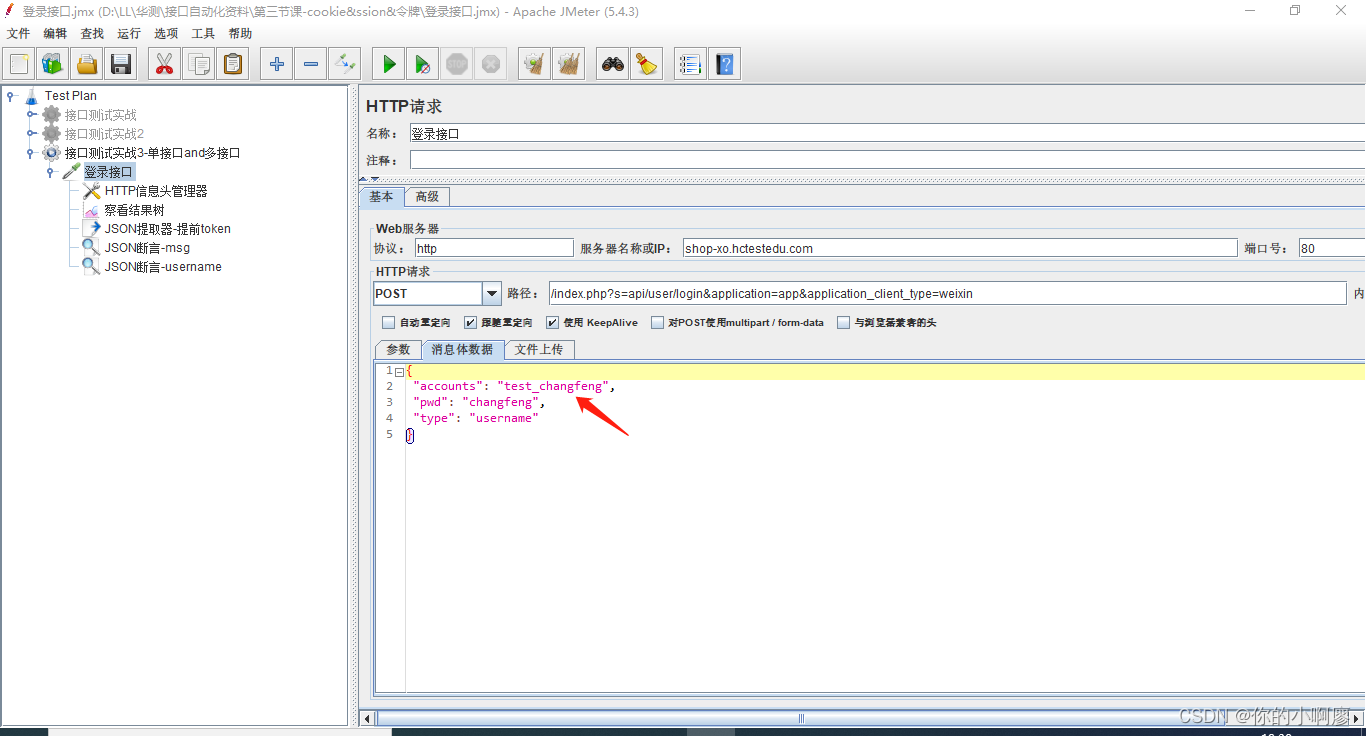Click the Clear broom-with-gear icon

535,64
